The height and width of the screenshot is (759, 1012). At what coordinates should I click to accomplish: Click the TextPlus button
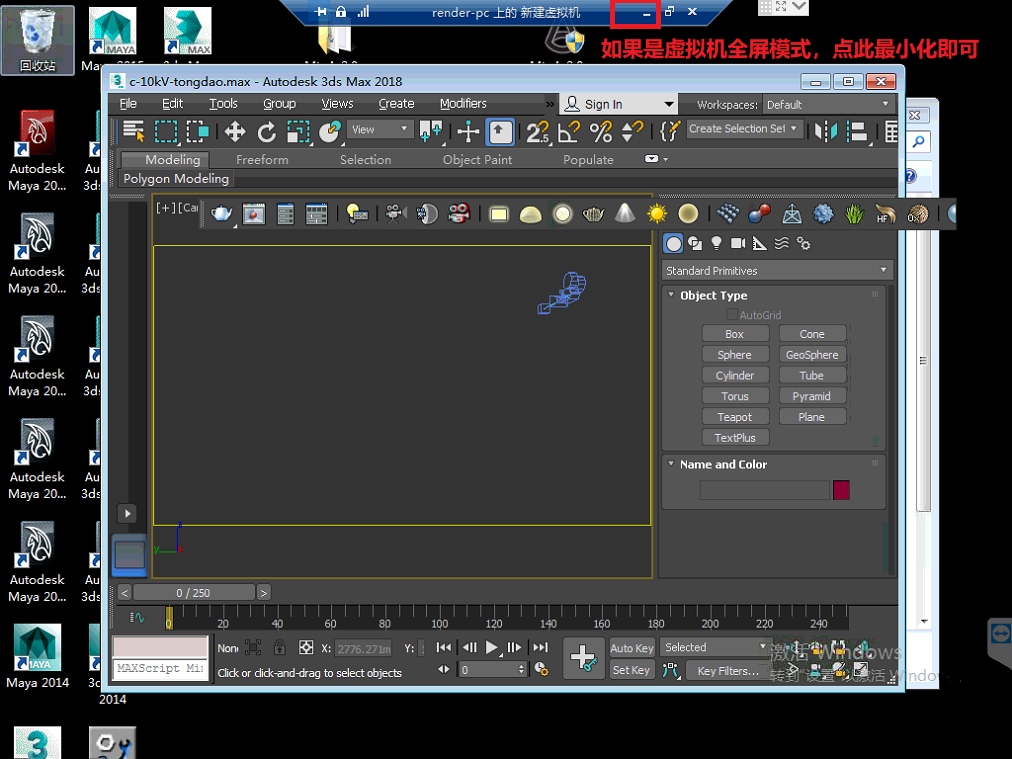tap(735, 438)
